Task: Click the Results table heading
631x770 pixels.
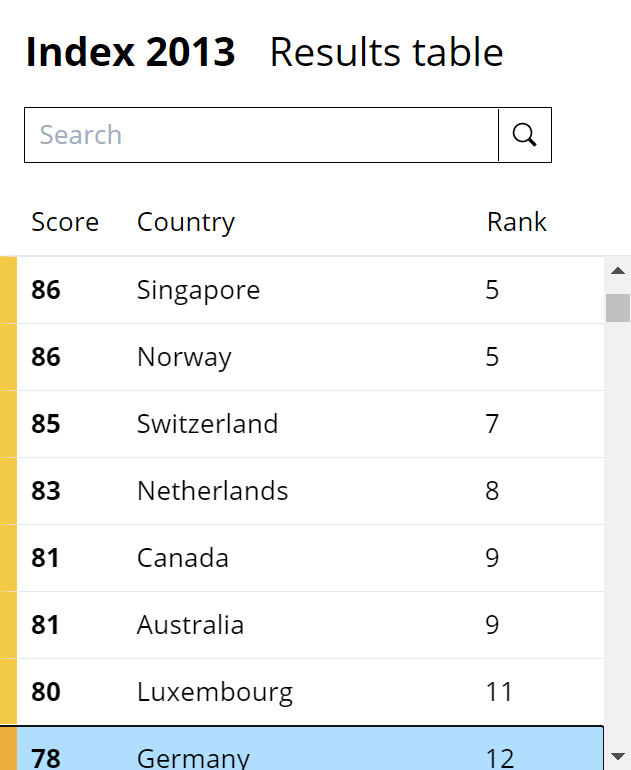Action: [x=386, y=53]
